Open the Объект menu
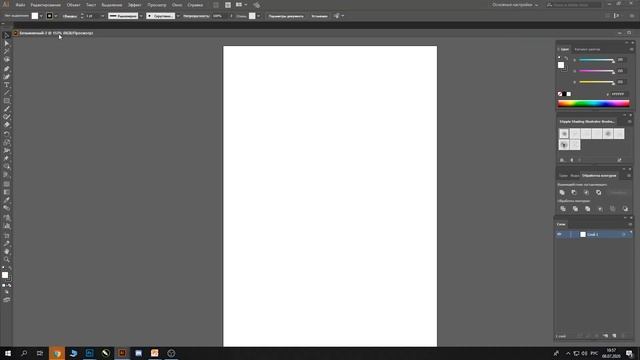This screenshot has width=640, height=360. click(x=73, y=5)
